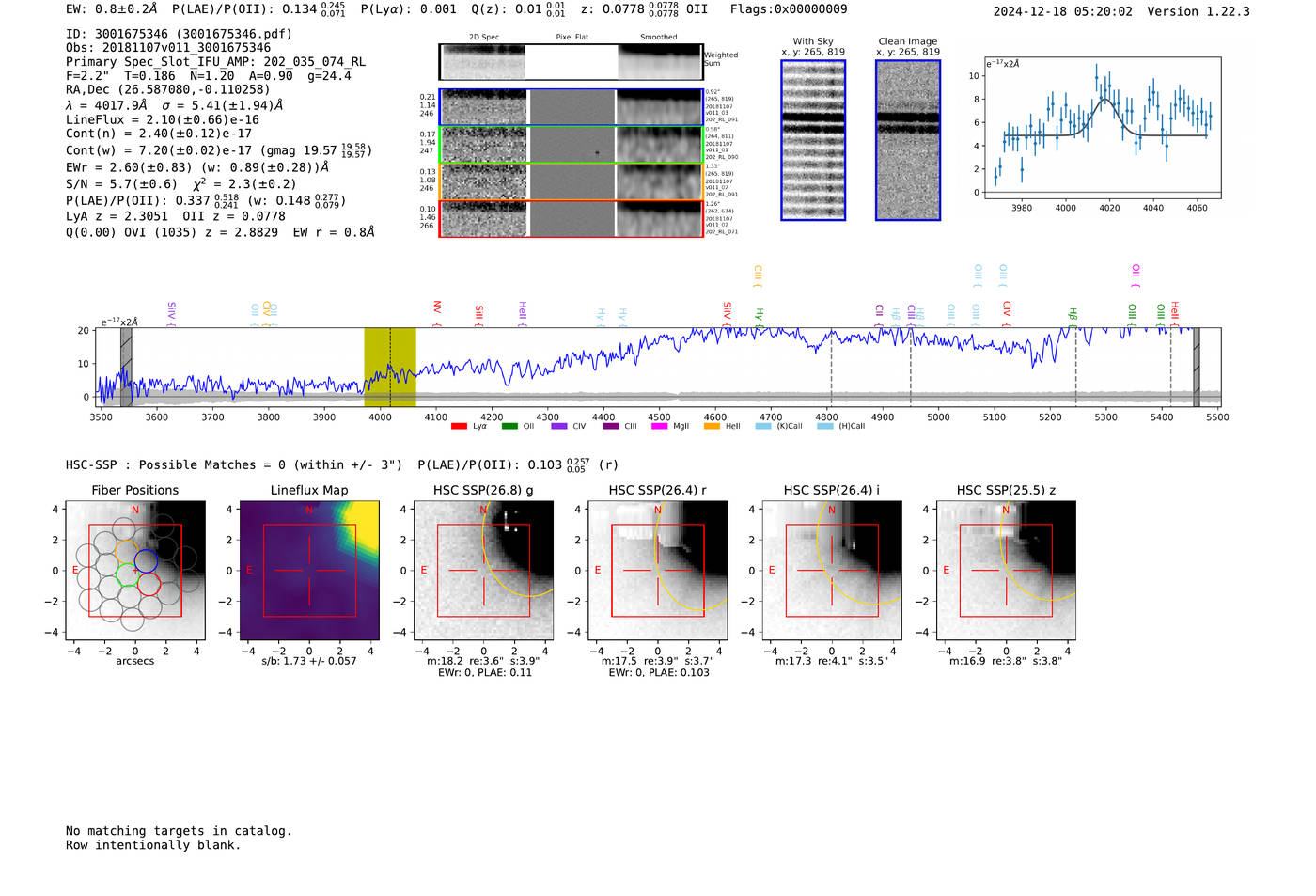The width and height of the screenshot is (1316, 896).
Task: Click the dashed vertical line near 4800 Å
Action: (831, 367)
